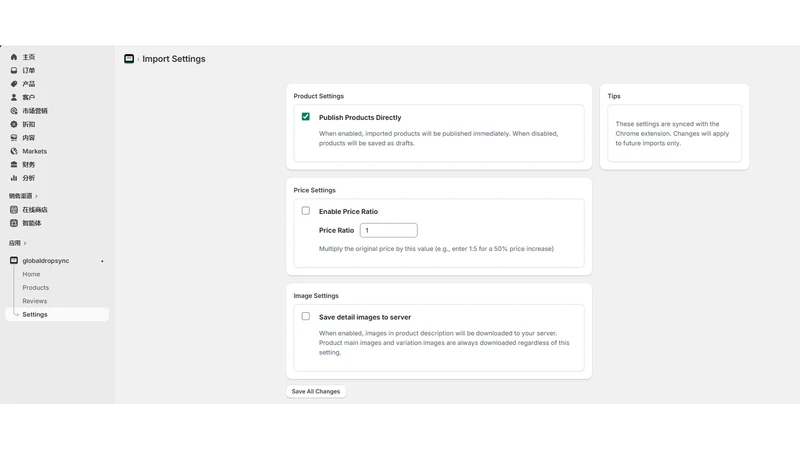Click the Marketing target icon
The height and width of the screenshot is (450, 800).
[14, 111]
